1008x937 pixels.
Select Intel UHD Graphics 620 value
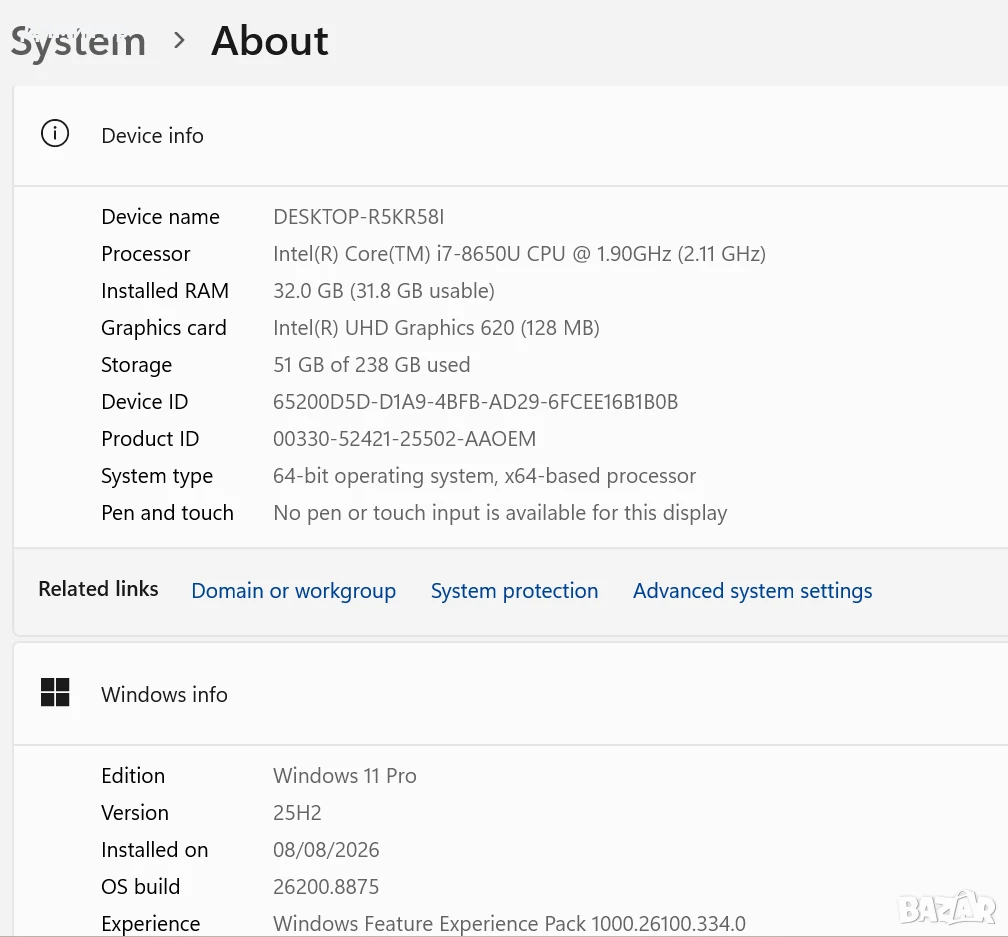[x=436, y=328]
